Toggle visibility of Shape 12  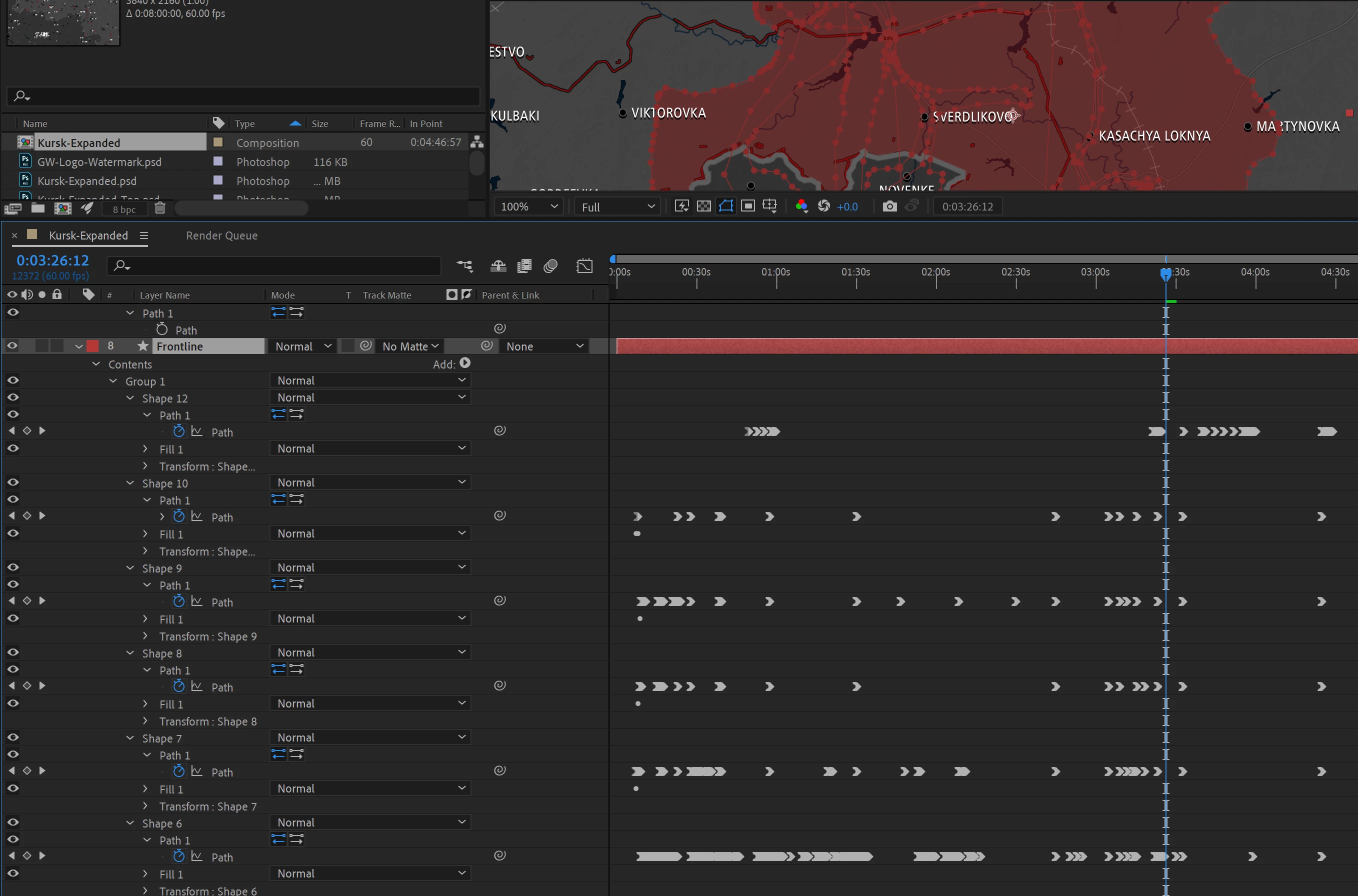(12, 397)
